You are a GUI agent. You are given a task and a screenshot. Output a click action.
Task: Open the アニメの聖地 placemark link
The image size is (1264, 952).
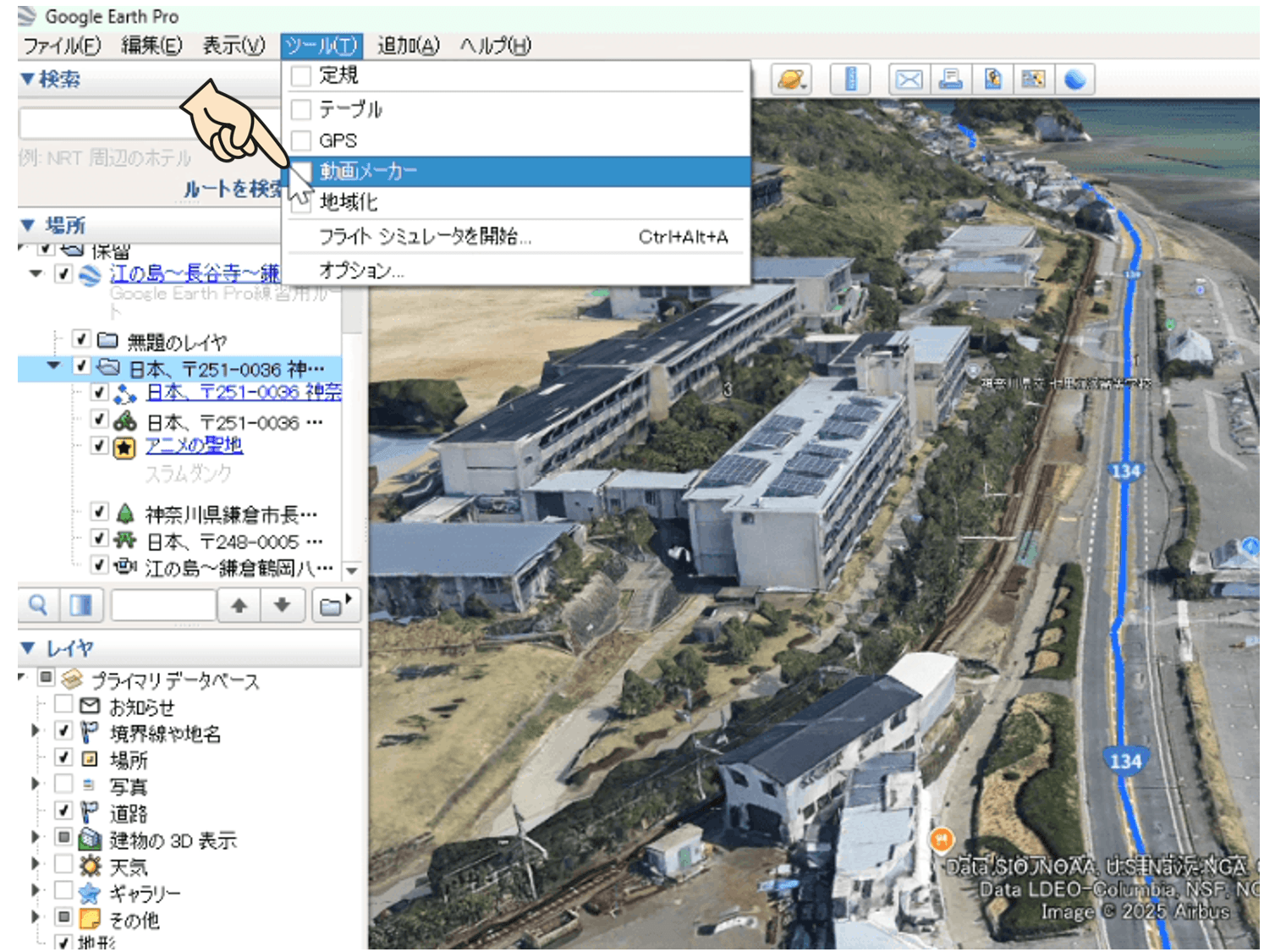[x=194, y=445]
